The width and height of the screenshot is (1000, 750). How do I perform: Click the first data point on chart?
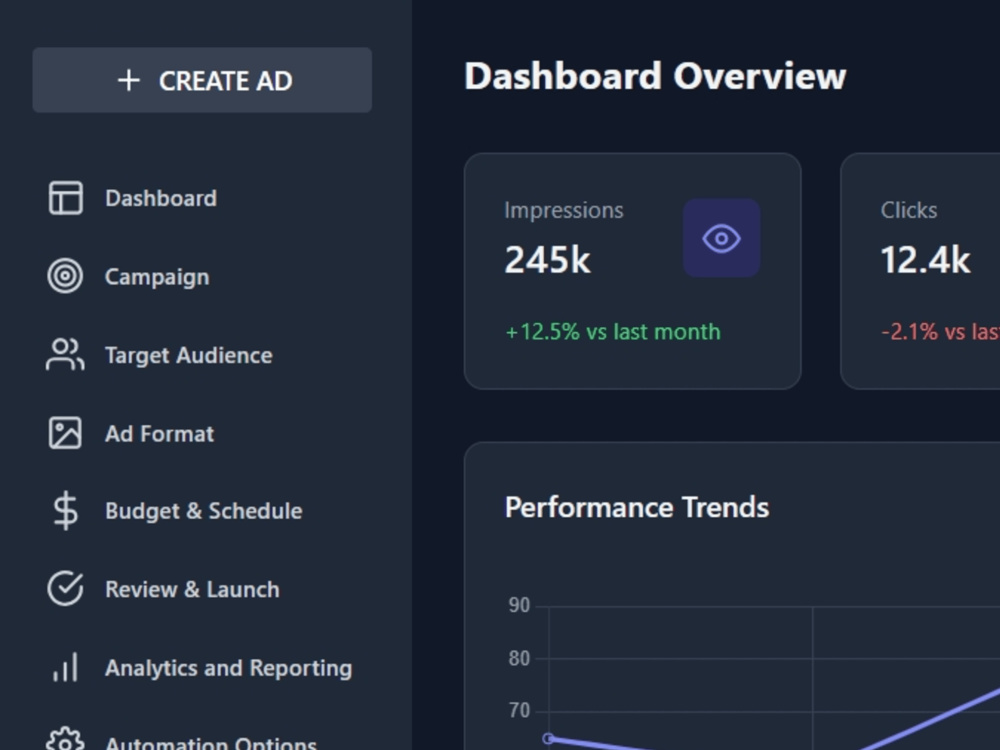pyautogui.click(x=548, y=739)
